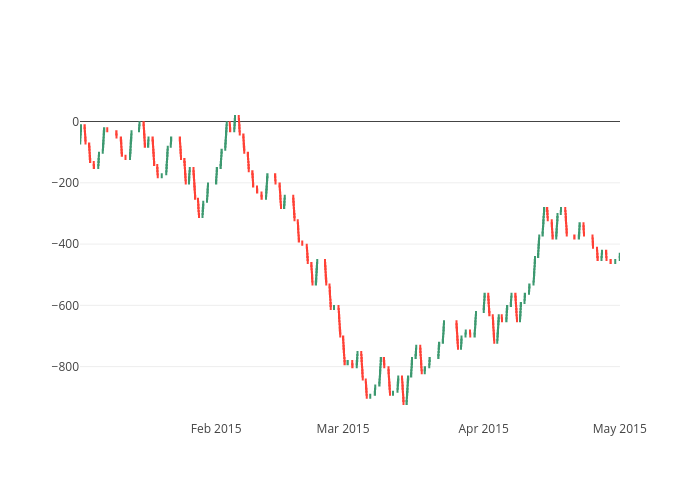This screenshot has width=700, height=500.
Task: Click the mid-April peak candle near −280
Action: (545, 215)
